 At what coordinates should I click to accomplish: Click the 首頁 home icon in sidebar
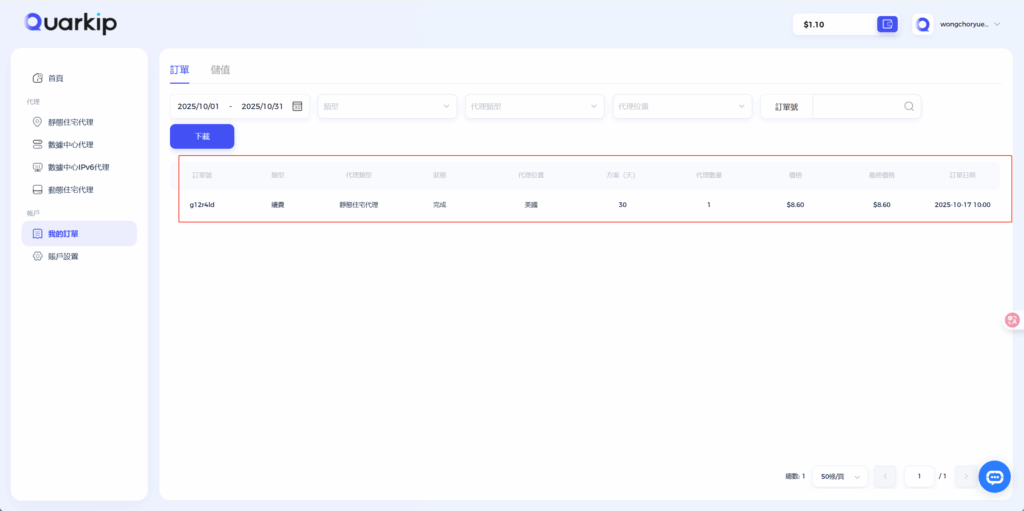[x=38, y=78]
